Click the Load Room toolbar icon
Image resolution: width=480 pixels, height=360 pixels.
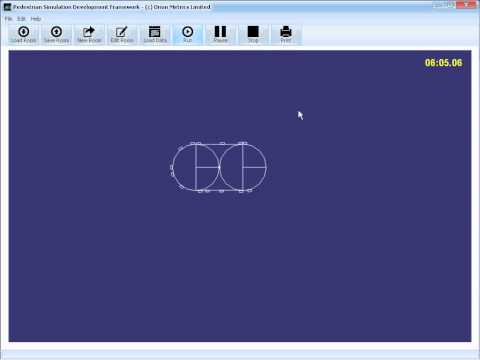click(x=23, y=34)
